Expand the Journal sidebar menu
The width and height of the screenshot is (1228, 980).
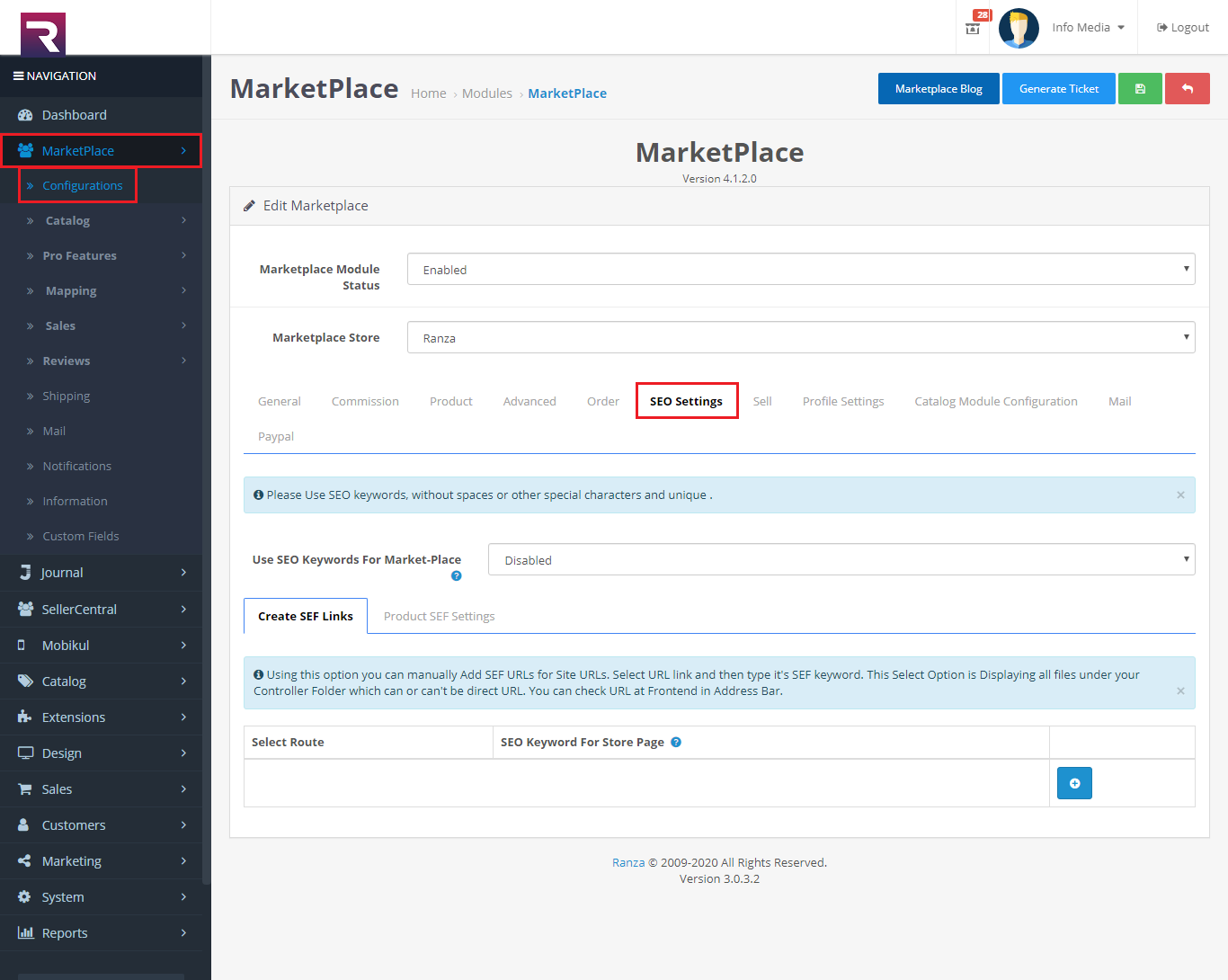pos(101,573)
